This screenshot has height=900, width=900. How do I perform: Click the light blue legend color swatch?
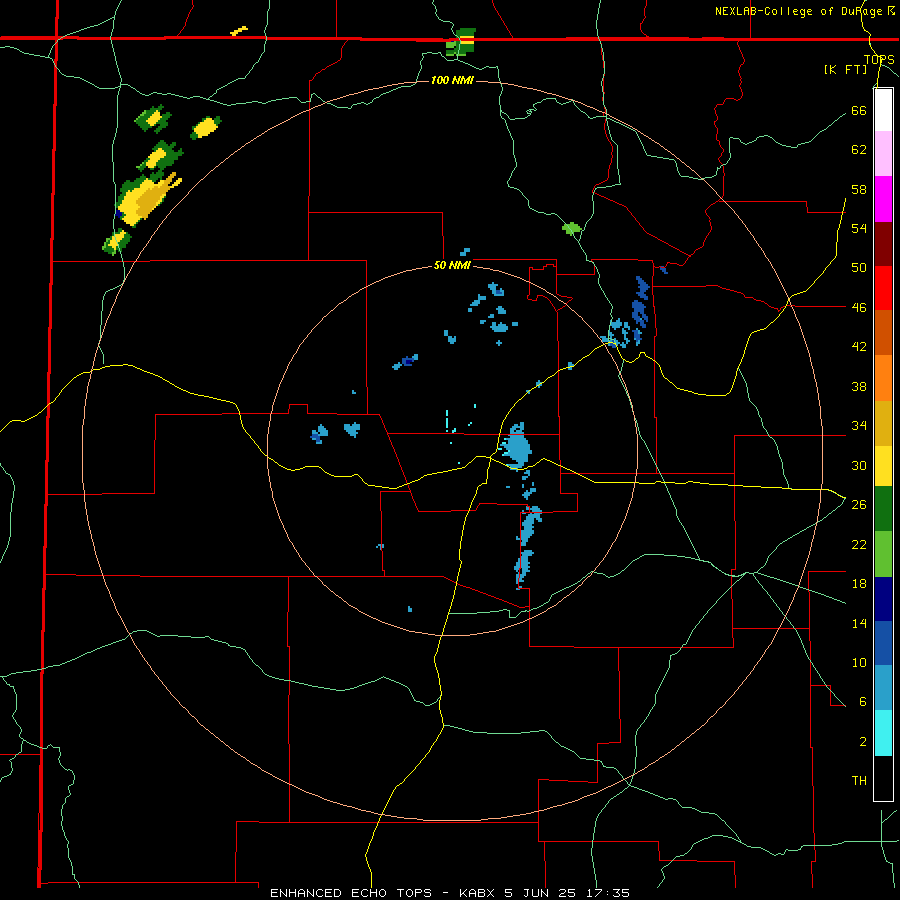pyautogui.click(x=883, y=688)
